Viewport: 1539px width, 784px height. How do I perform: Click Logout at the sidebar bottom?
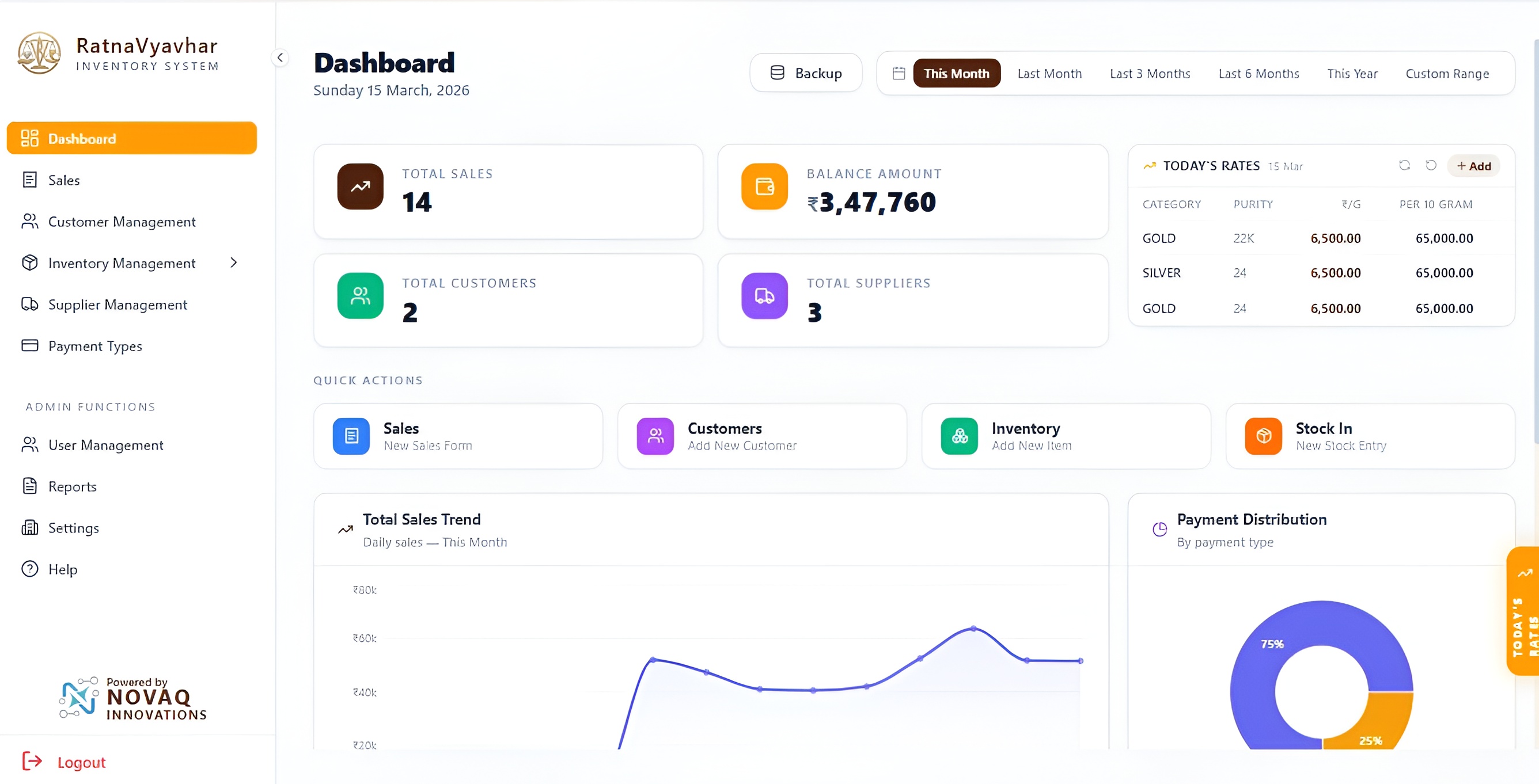(81, 762)
